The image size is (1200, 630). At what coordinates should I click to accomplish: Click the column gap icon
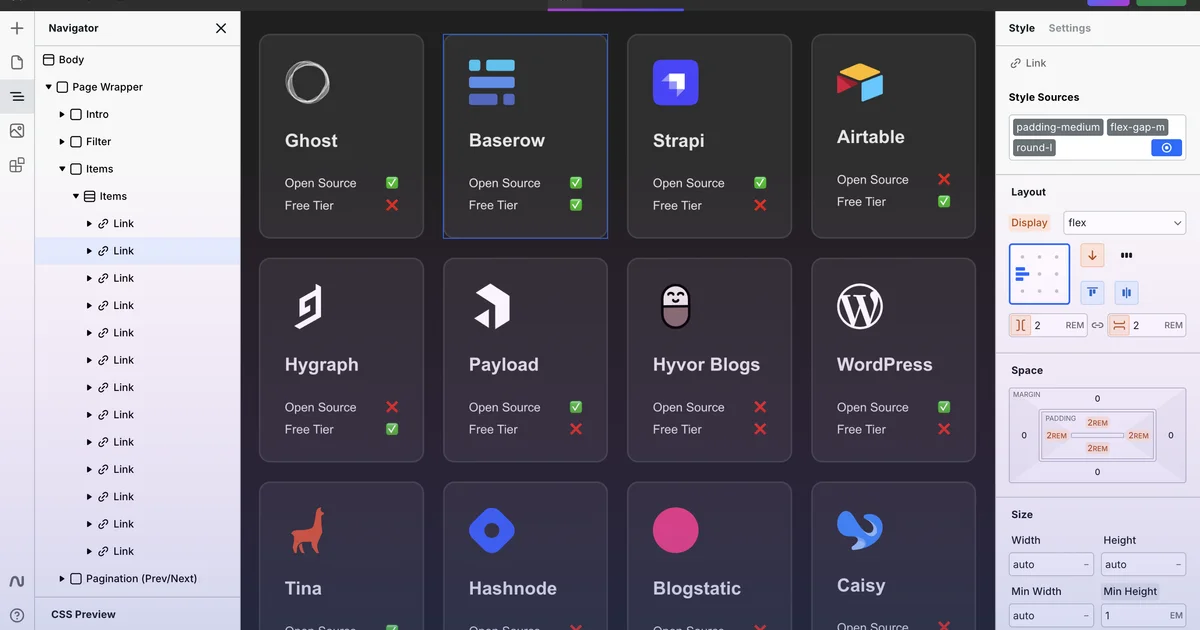1021,325
